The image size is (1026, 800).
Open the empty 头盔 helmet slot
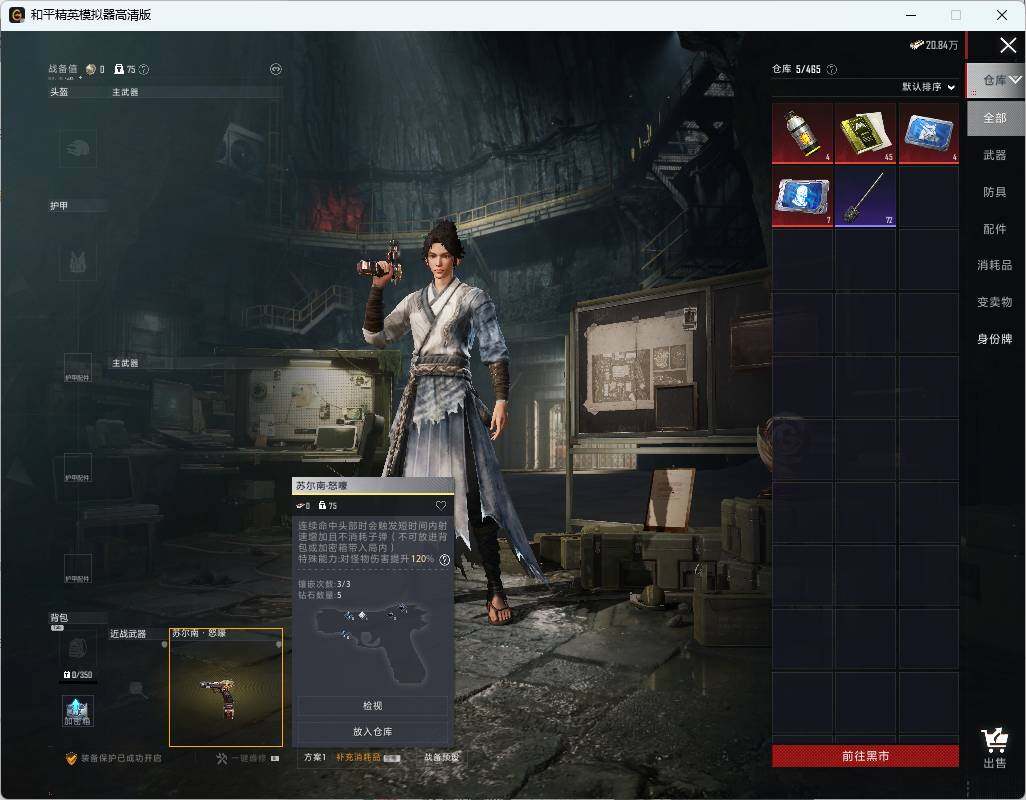78,148
